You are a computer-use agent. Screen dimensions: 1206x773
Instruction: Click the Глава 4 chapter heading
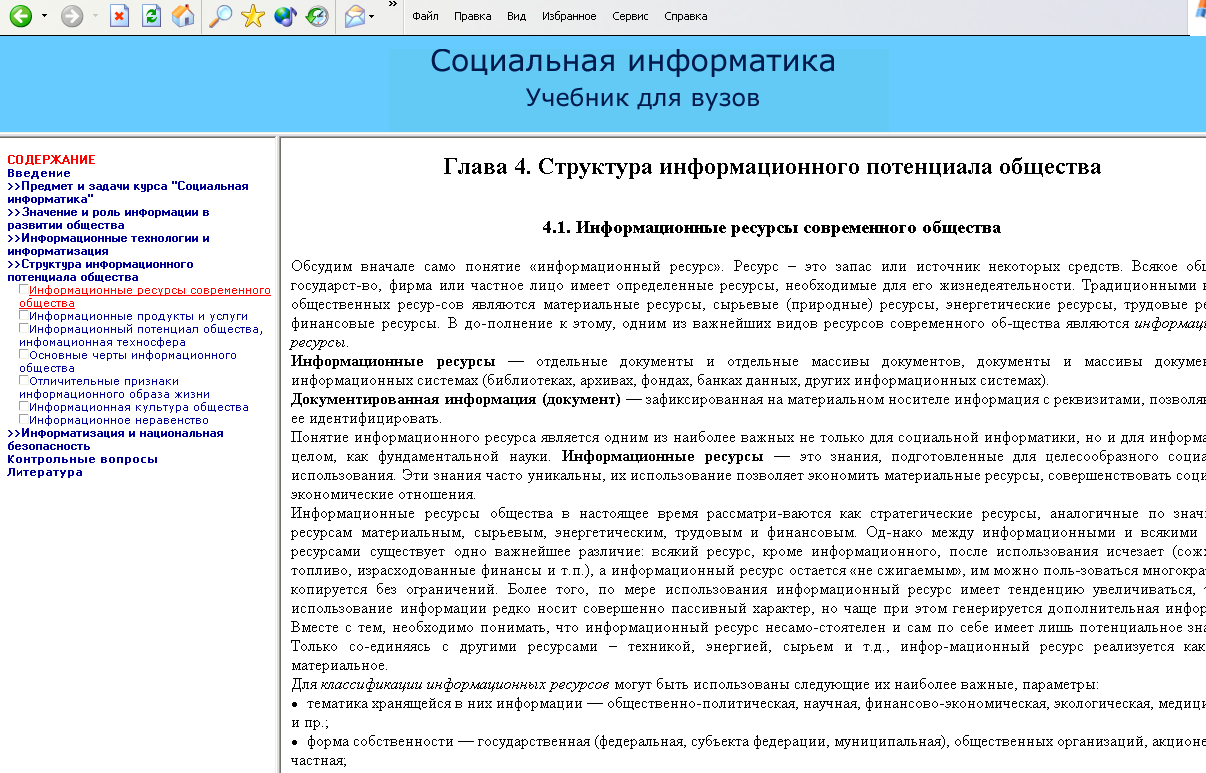(x=772, y=166)
